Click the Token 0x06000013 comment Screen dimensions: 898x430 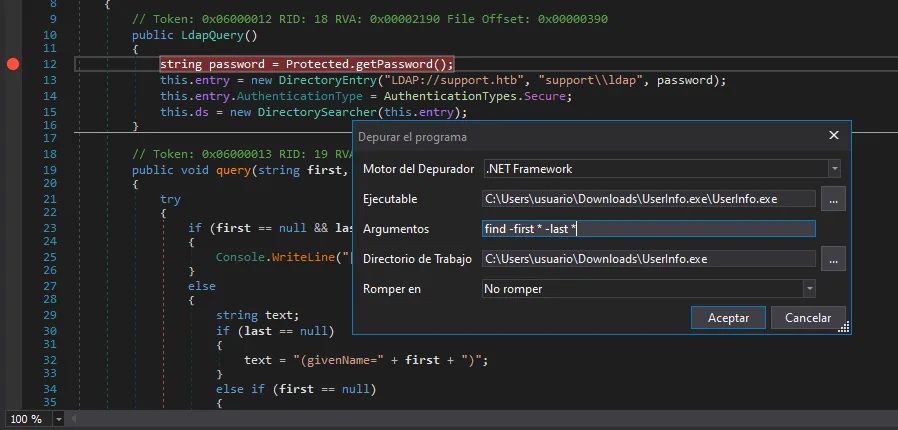pyautogui.click(x=241, y=154)
